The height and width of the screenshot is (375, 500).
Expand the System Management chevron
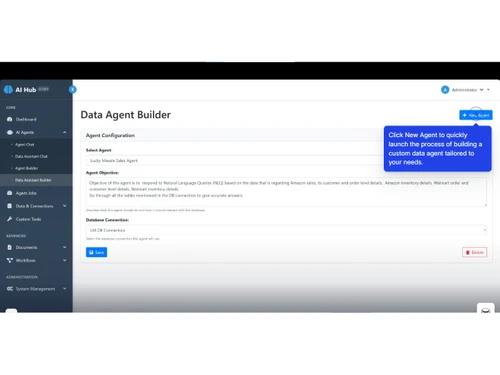65,289
